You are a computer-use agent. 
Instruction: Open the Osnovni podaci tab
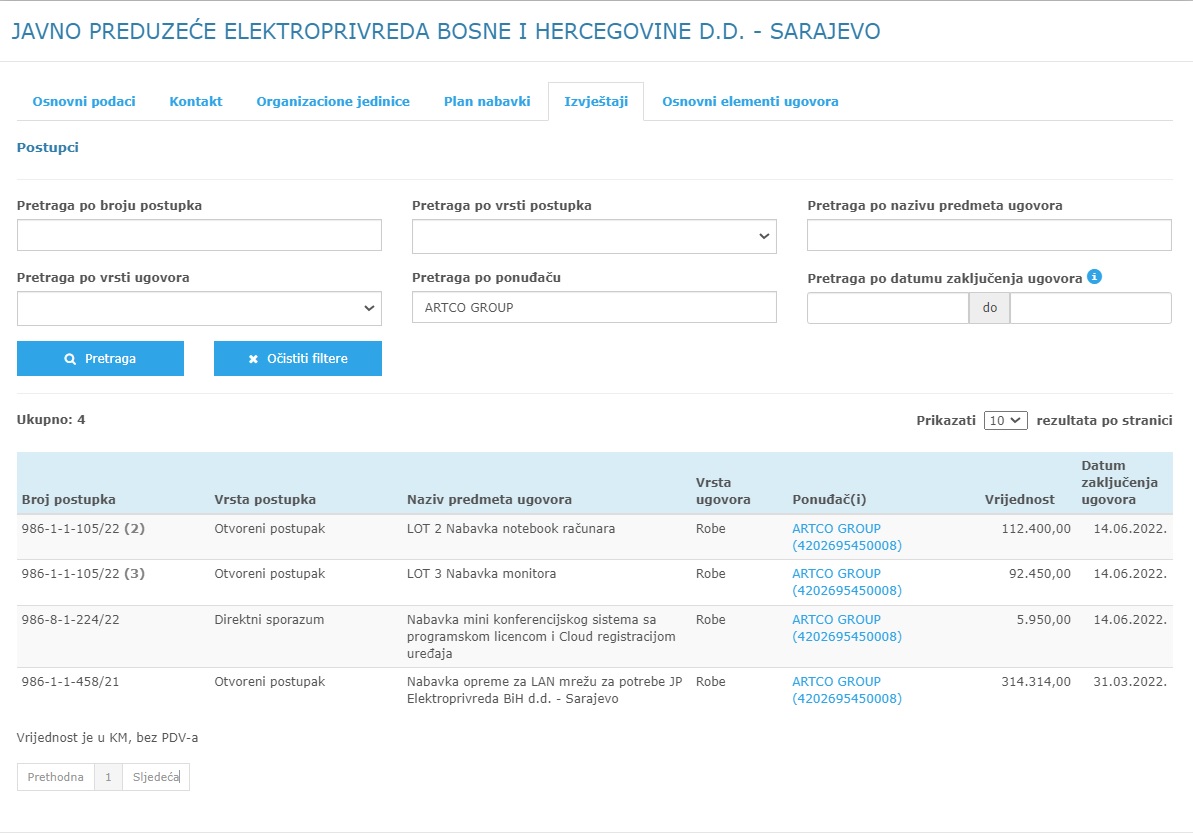(84, 101)
